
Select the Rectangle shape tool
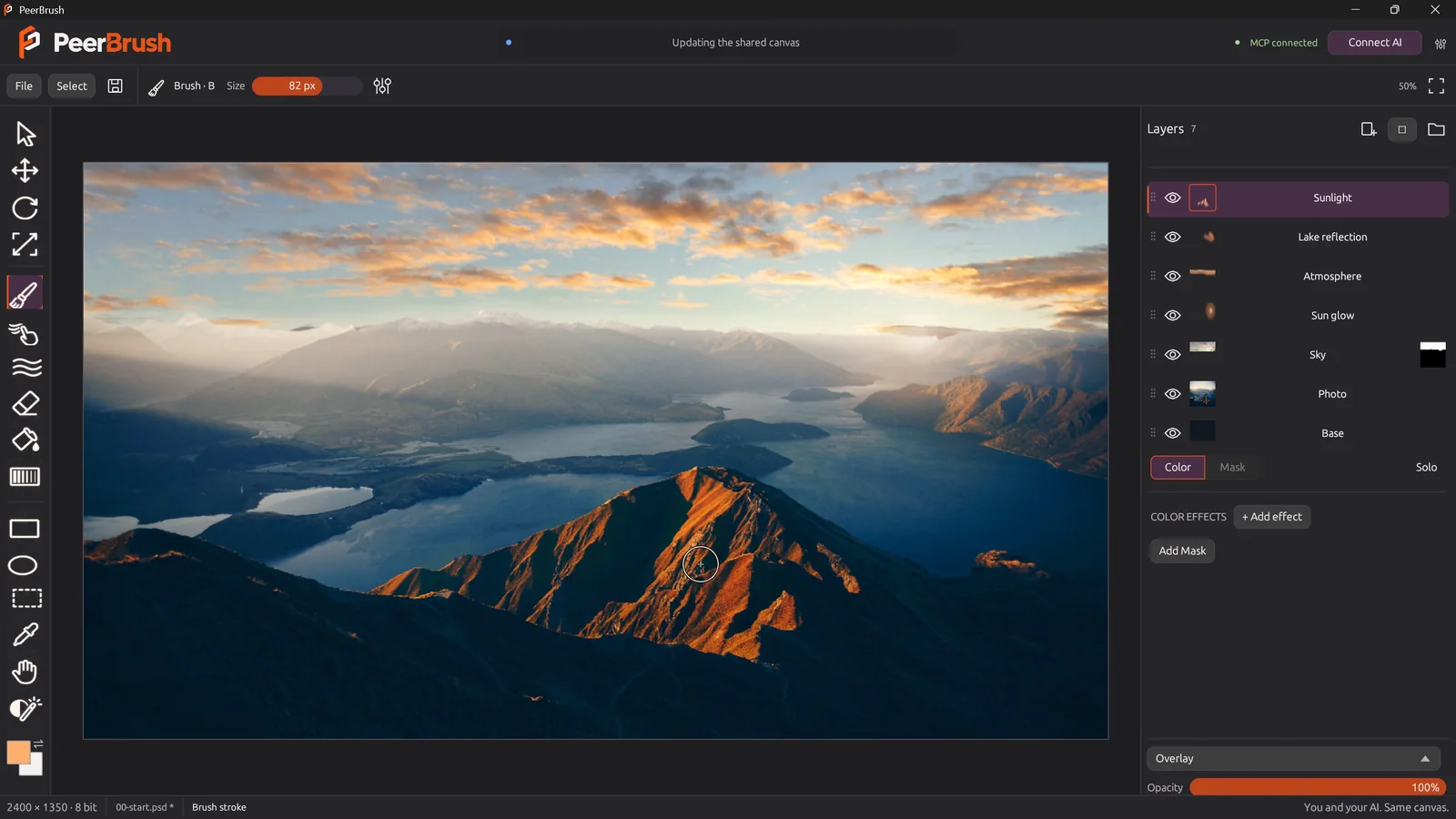pos(25,529)
